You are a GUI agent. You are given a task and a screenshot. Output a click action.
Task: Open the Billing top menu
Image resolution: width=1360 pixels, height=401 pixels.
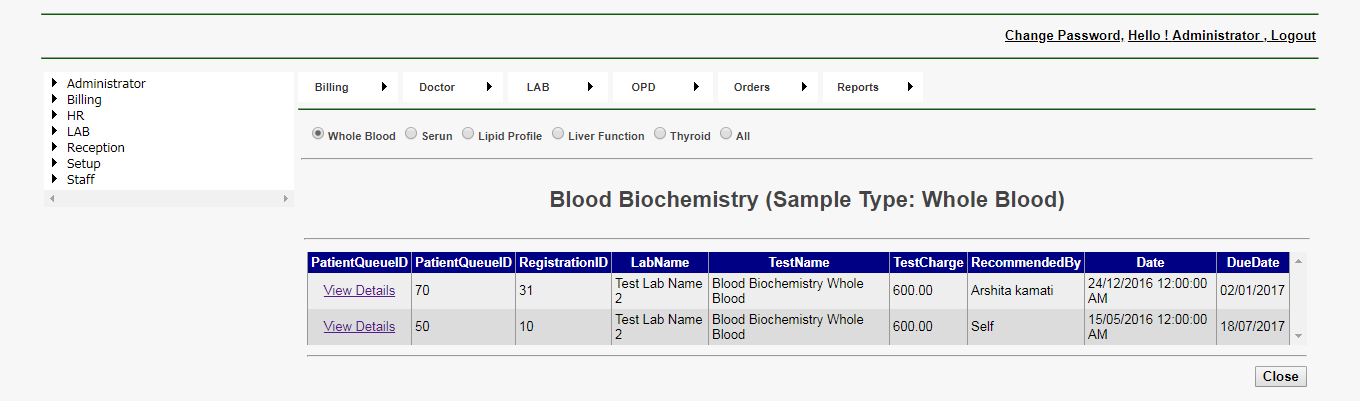(x=332, y=87)
